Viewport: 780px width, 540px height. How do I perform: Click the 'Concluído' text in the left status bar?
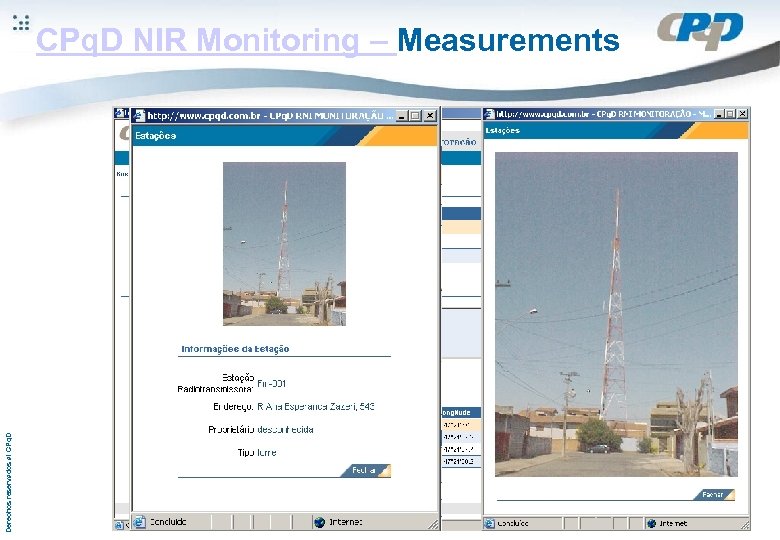pyautogui.click(x=168, y=522)
